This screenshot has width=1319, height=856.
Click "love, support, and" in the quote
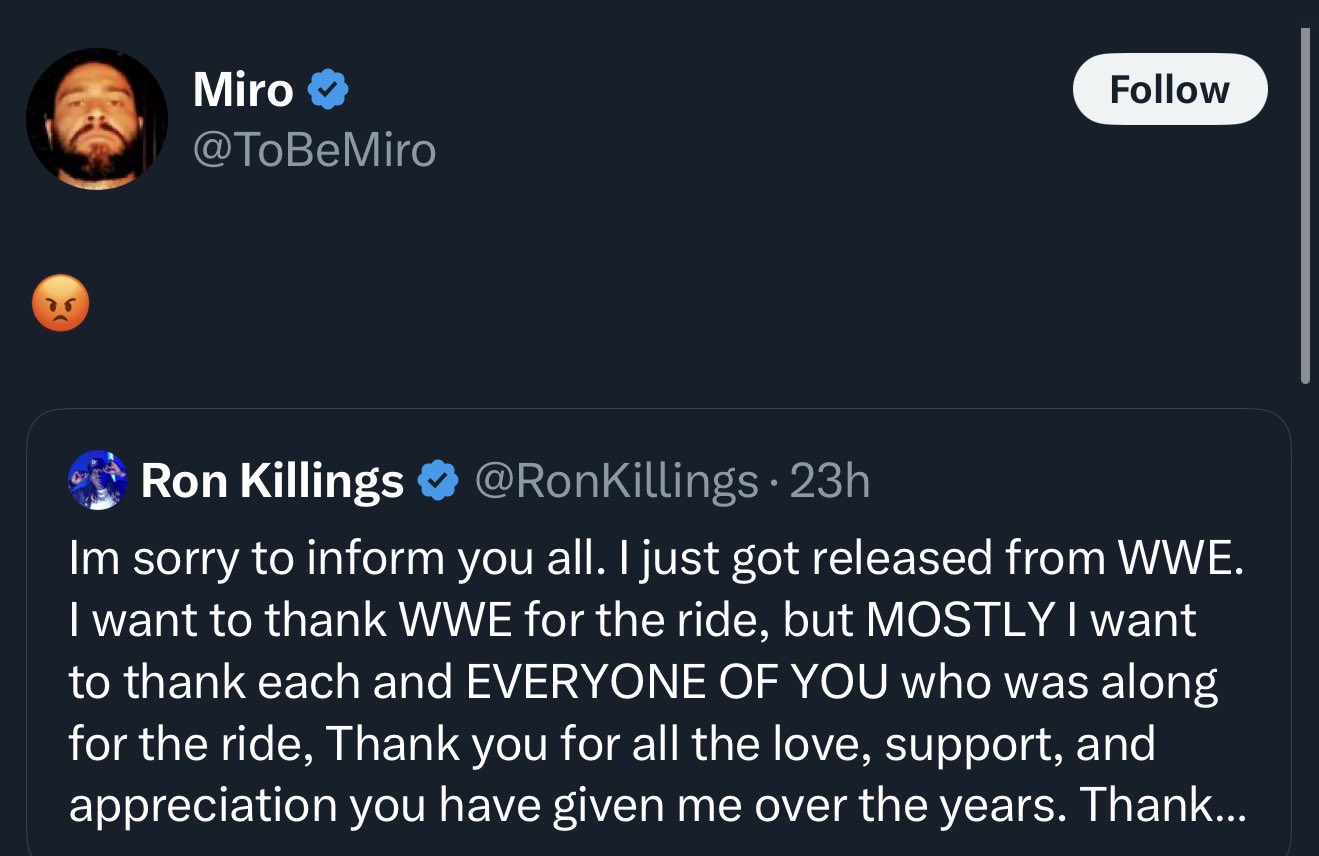pos(1002,744)
